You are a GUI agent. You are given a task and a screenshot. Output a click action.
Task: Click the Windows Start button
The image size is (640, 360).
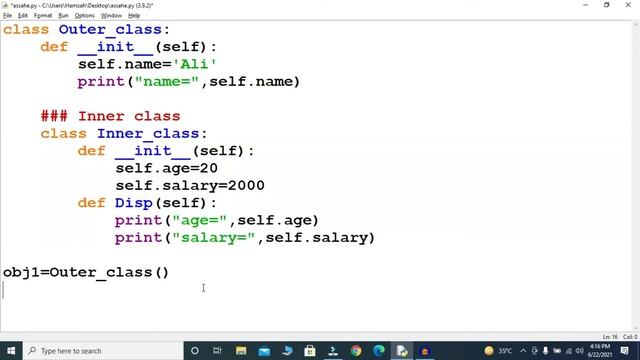coord(11,351)
